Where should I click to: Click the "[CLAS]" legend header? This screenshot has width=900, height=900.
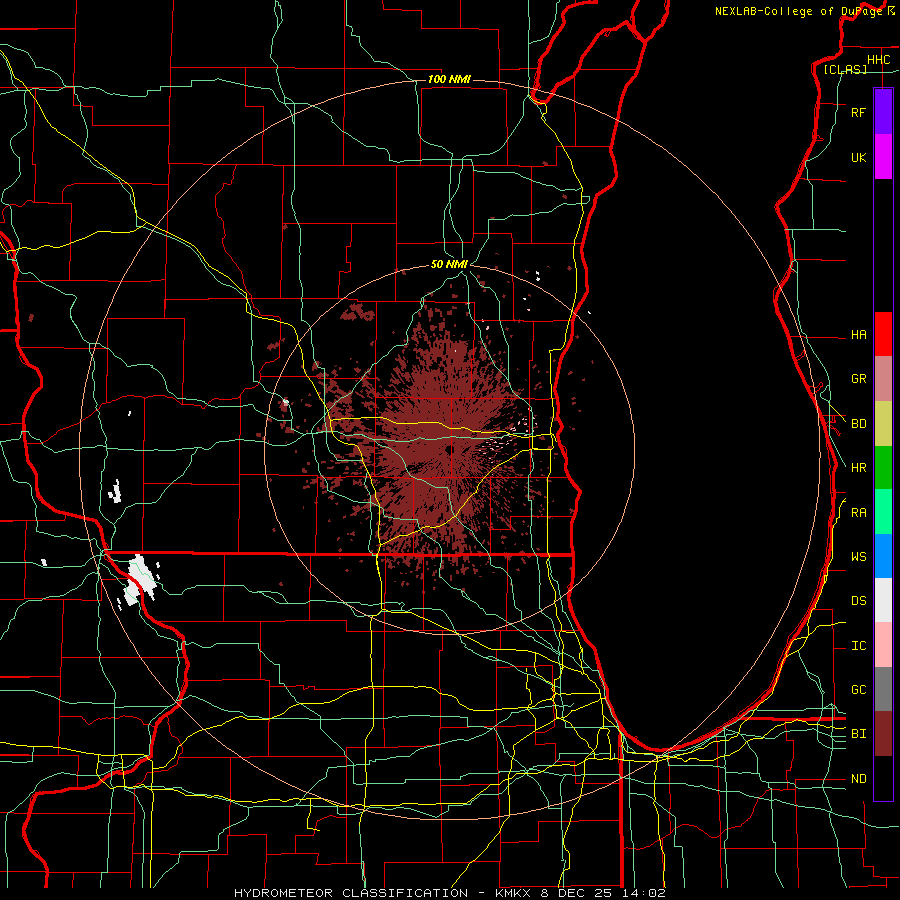point(845,70)
